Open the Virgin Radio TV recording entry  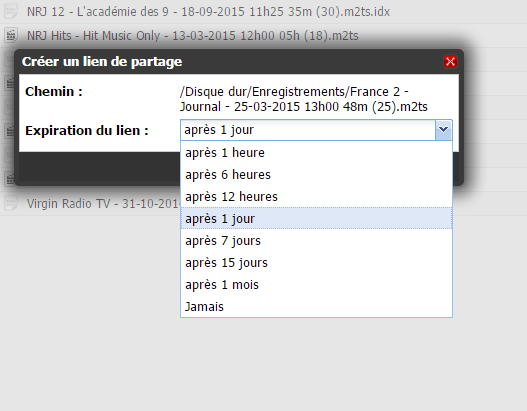point(104,204)
